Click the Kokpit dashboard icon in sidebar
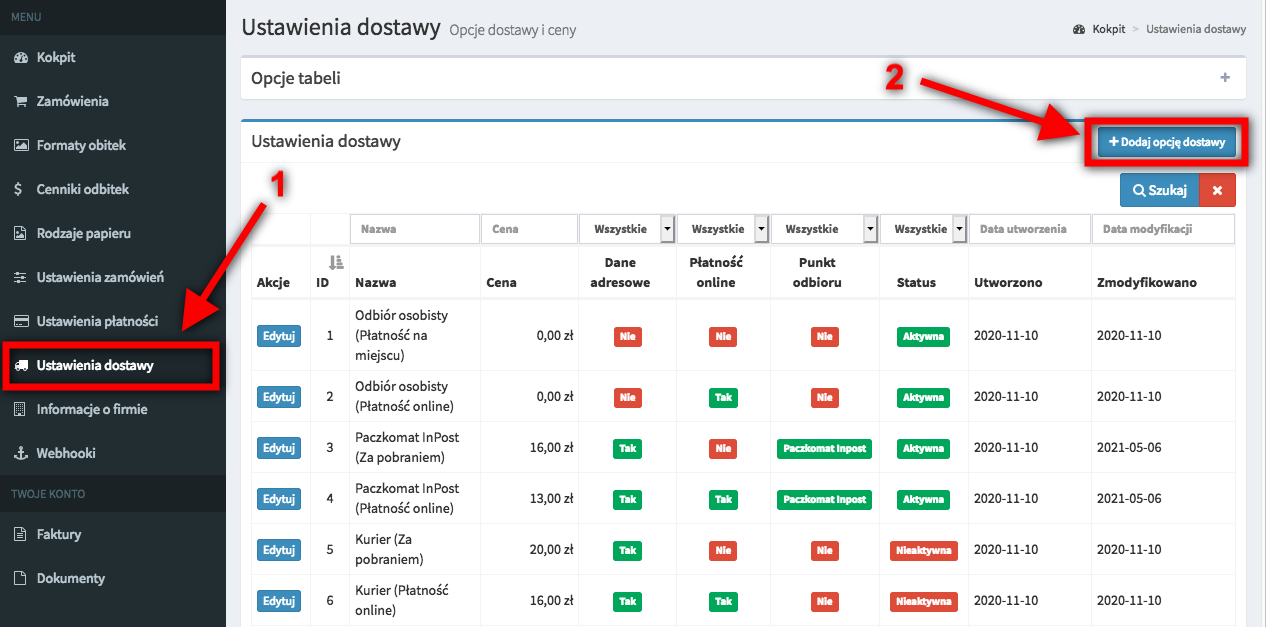This screenshot has width=1266, height=627. (x=20, y=58)
